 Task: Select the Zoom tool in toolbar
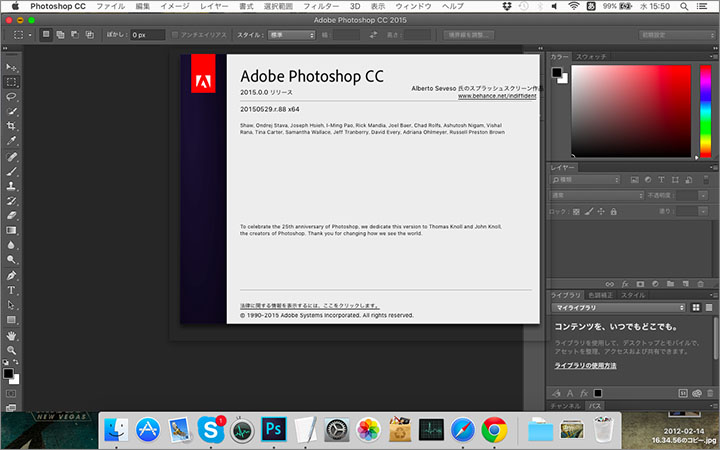tap(11, 351)
